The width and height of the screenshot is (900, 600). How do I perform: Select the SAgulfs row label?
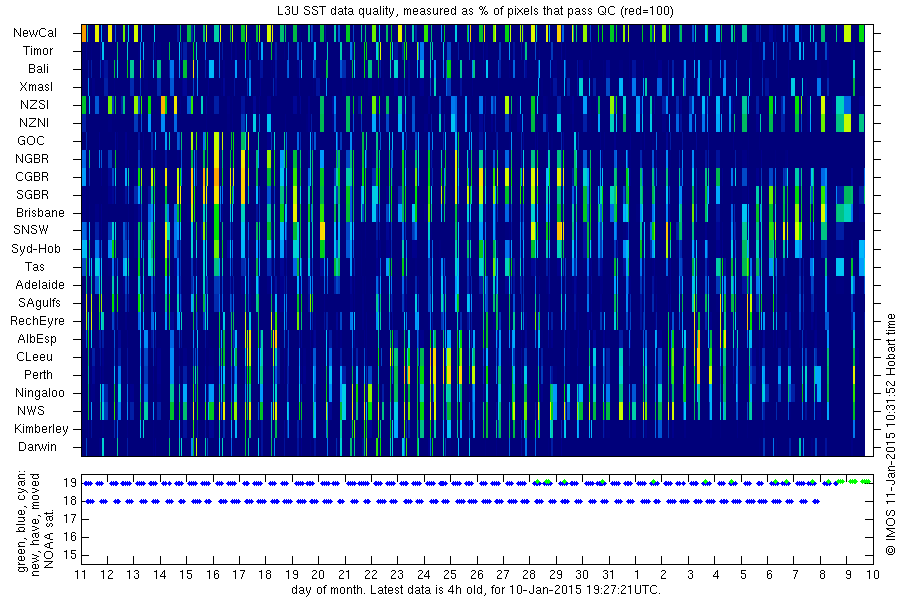[x=39, y=303]
